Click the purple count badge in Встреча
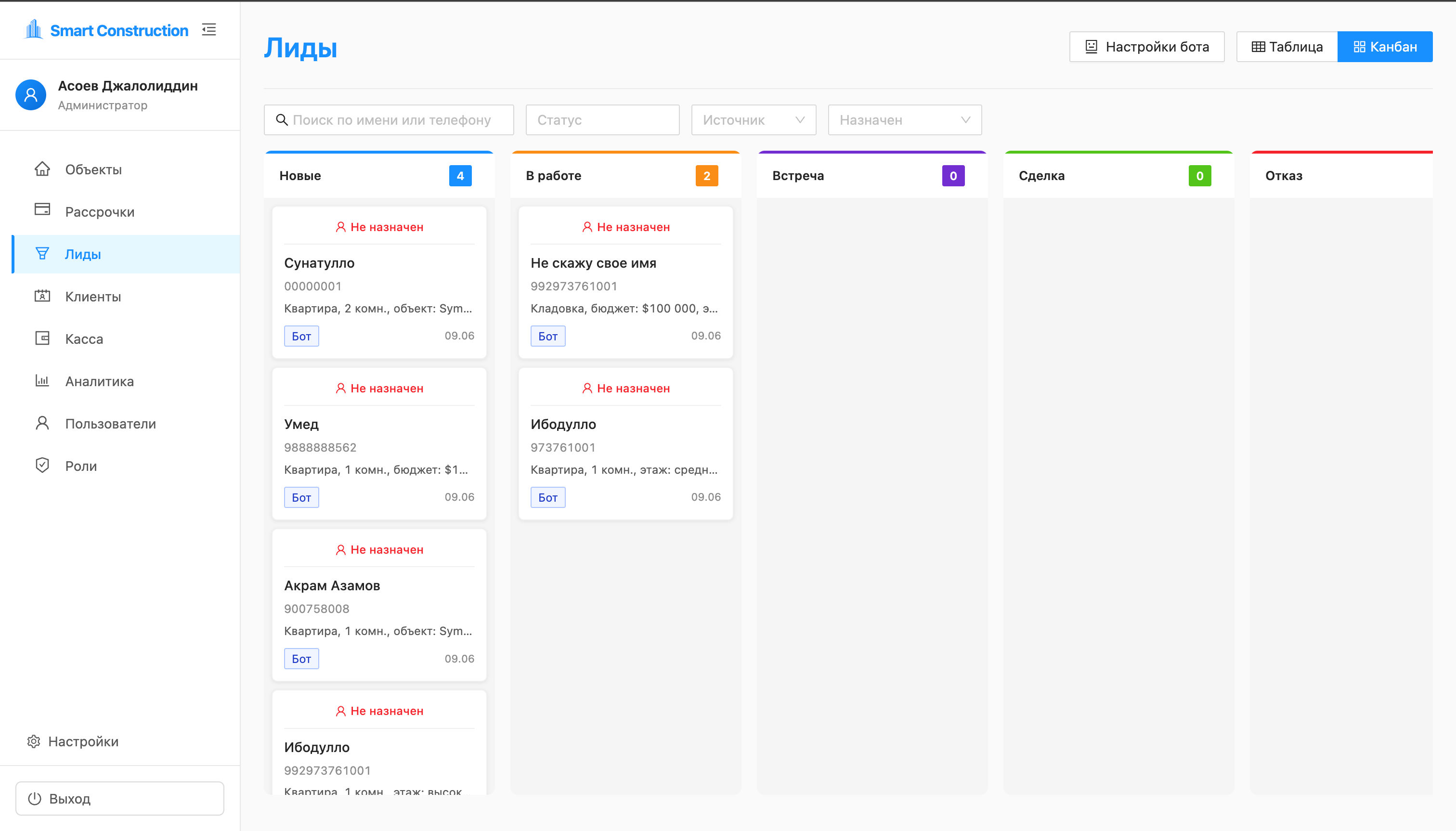The height and width of the screenshot is (831, 1456). click(953, 176)
